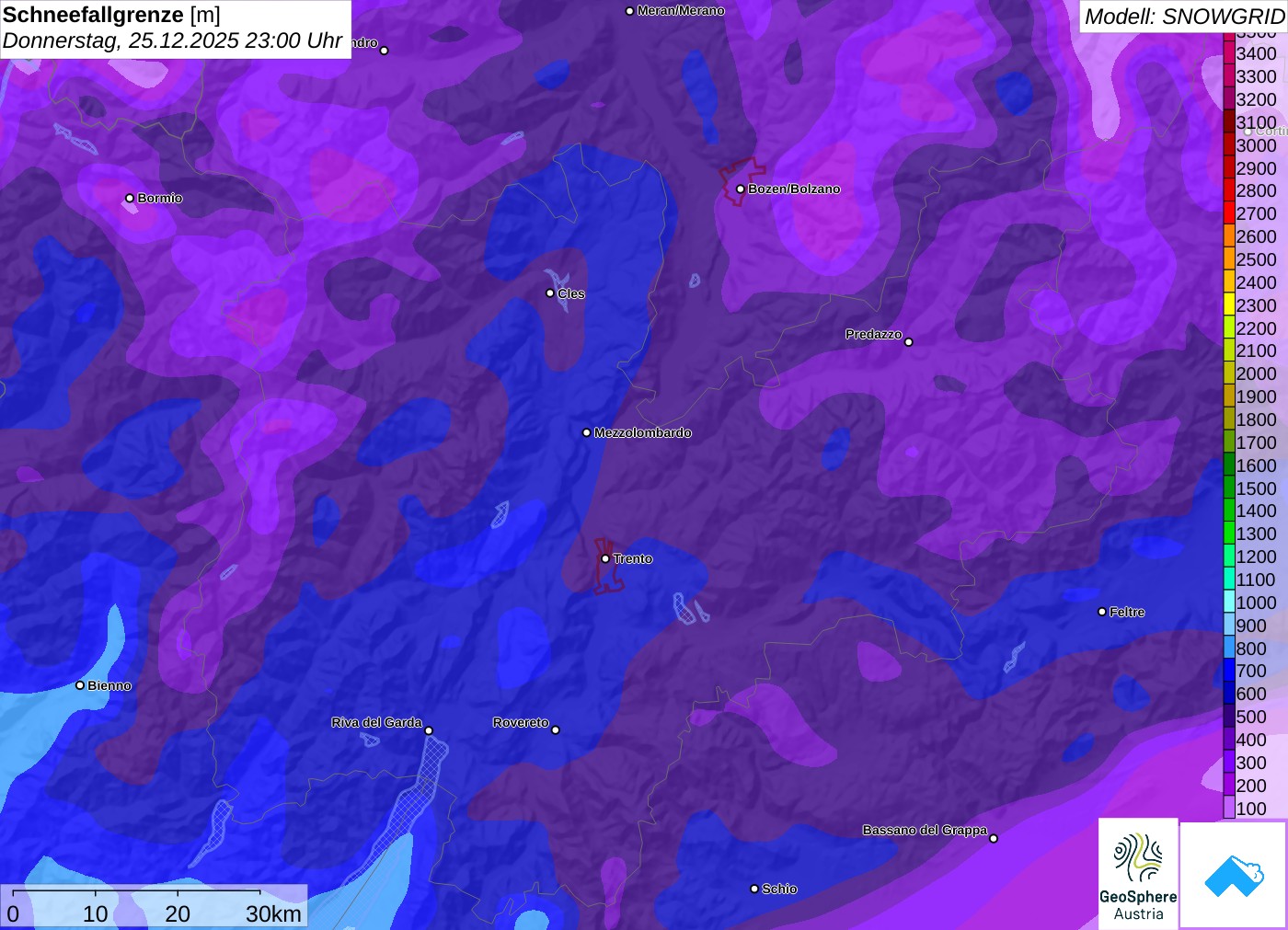Click the Predazzo label

(874, 334)
